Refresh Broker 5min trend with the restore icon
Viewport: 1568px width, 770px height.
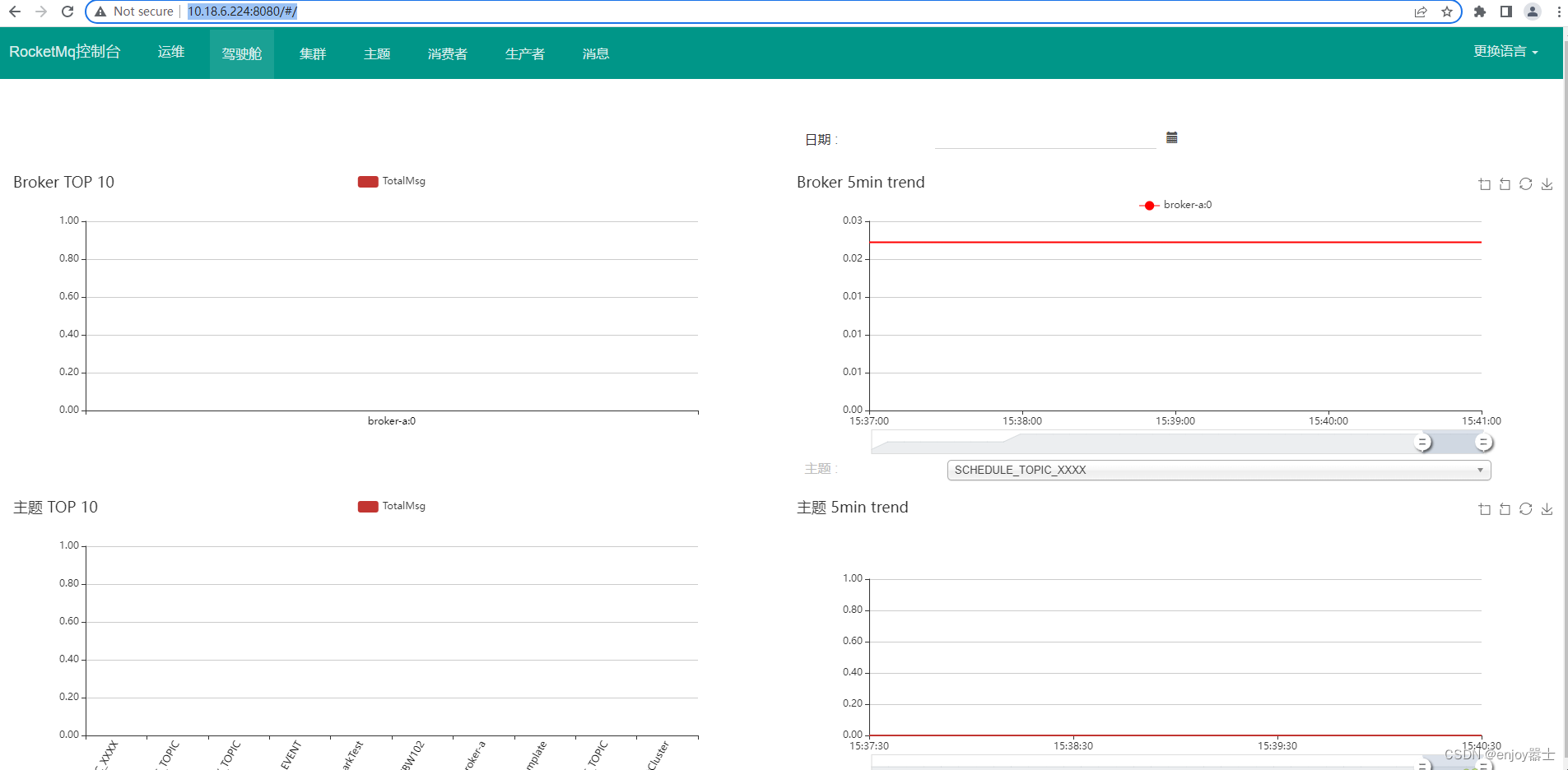click(x=1526, y=184)
